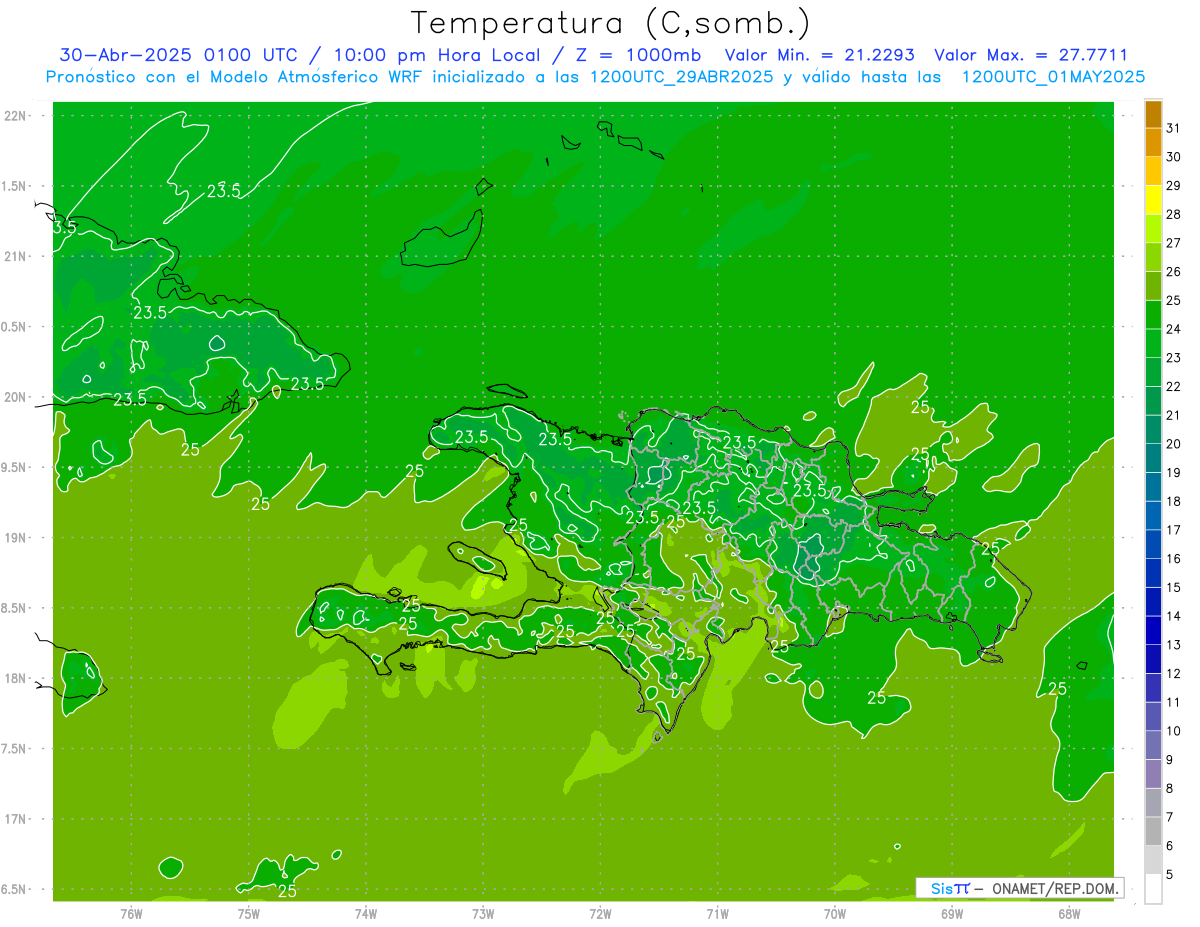
Task: Click the 19N latitude axis label
Action: click(x=16, y=538)
